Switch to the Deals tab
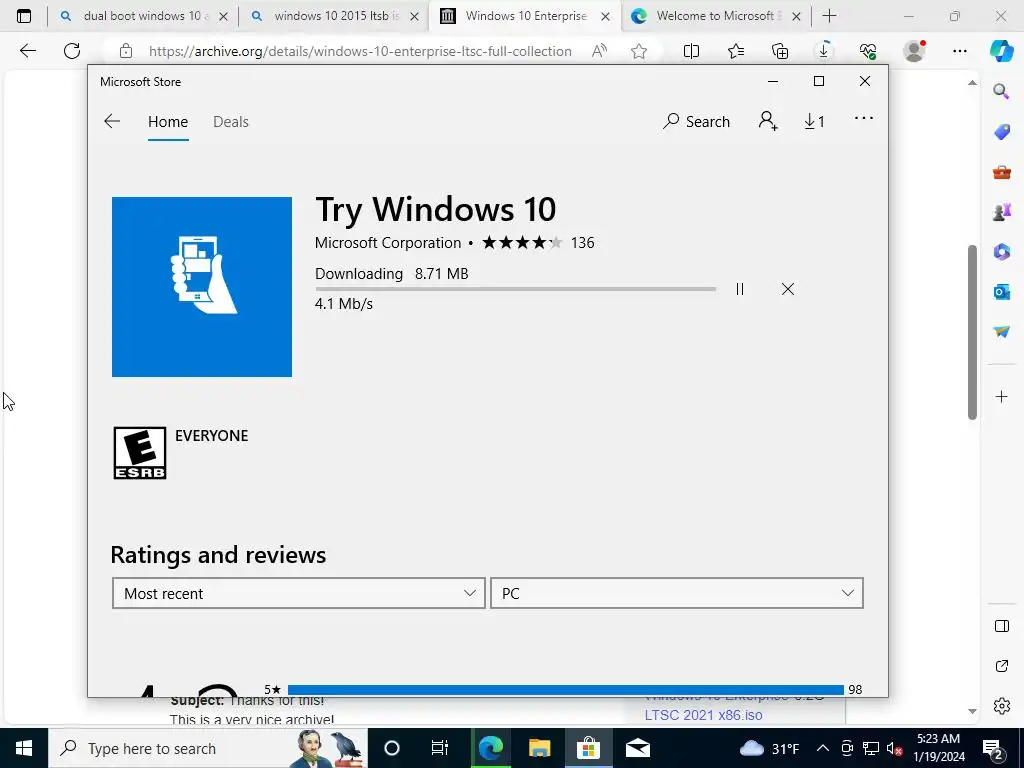This screenshot has width=1024, height=768. click(x=231, y=121)
